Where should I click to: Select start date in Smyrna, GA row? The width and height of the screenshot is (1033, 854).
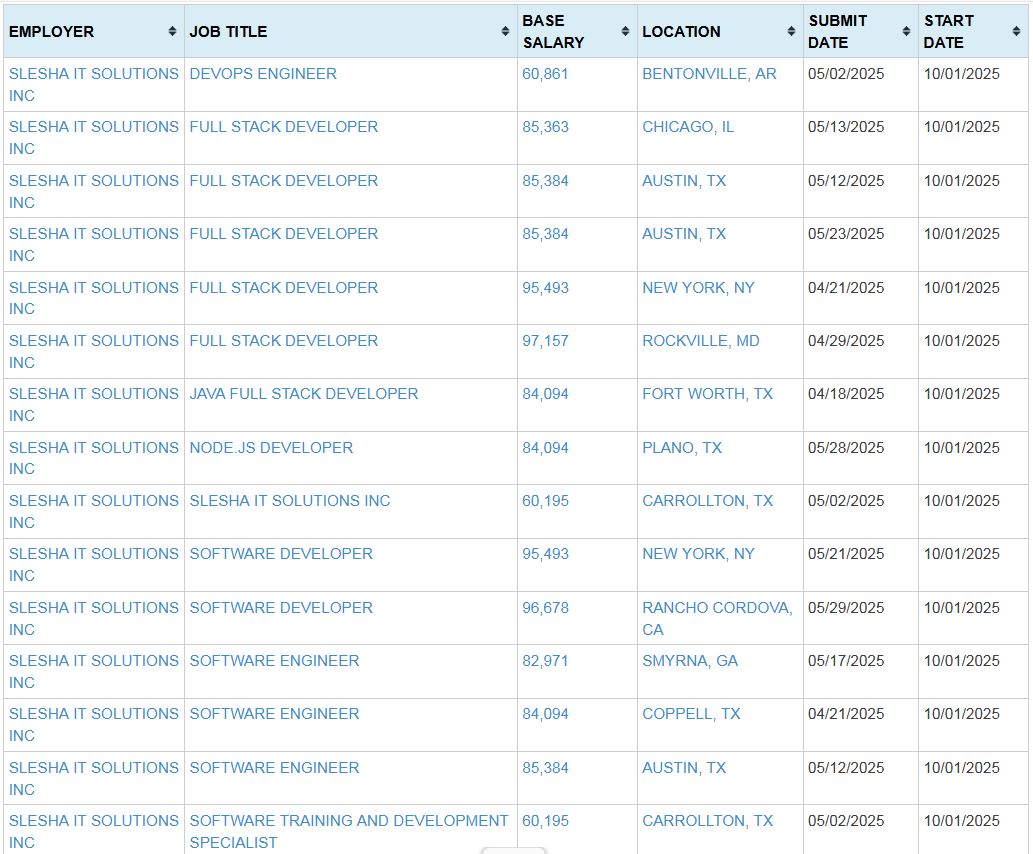[961, 660]
